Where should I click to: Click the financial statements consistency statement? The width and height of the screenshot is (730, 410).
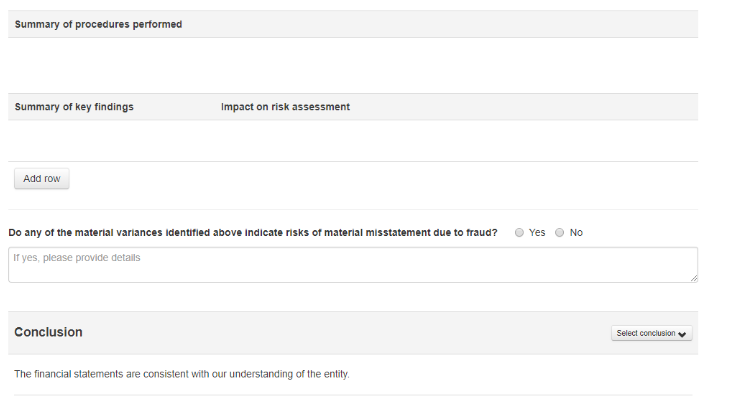181,374
